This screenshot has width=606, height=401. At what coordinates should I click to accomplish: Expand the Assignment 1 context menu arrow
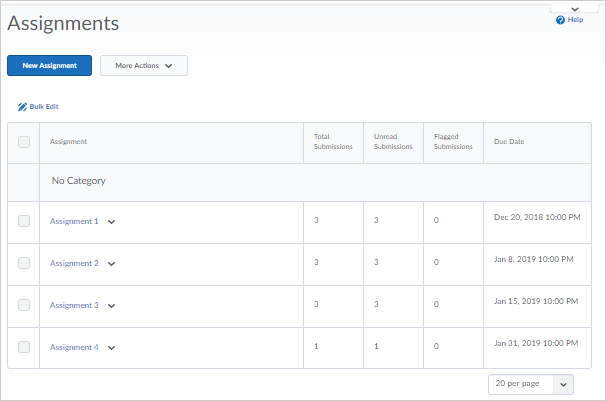[111, 222]
